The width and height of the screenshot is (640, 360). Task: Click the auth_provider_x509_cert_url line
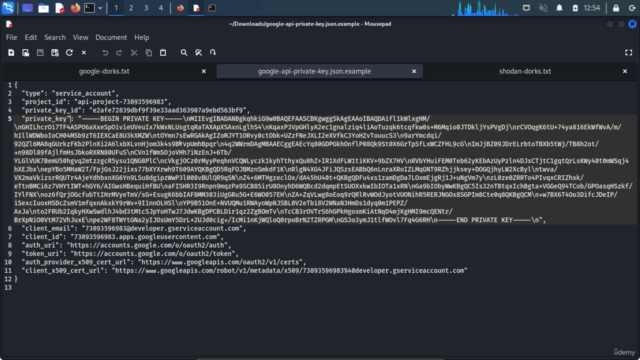click(x=164, y=262)
